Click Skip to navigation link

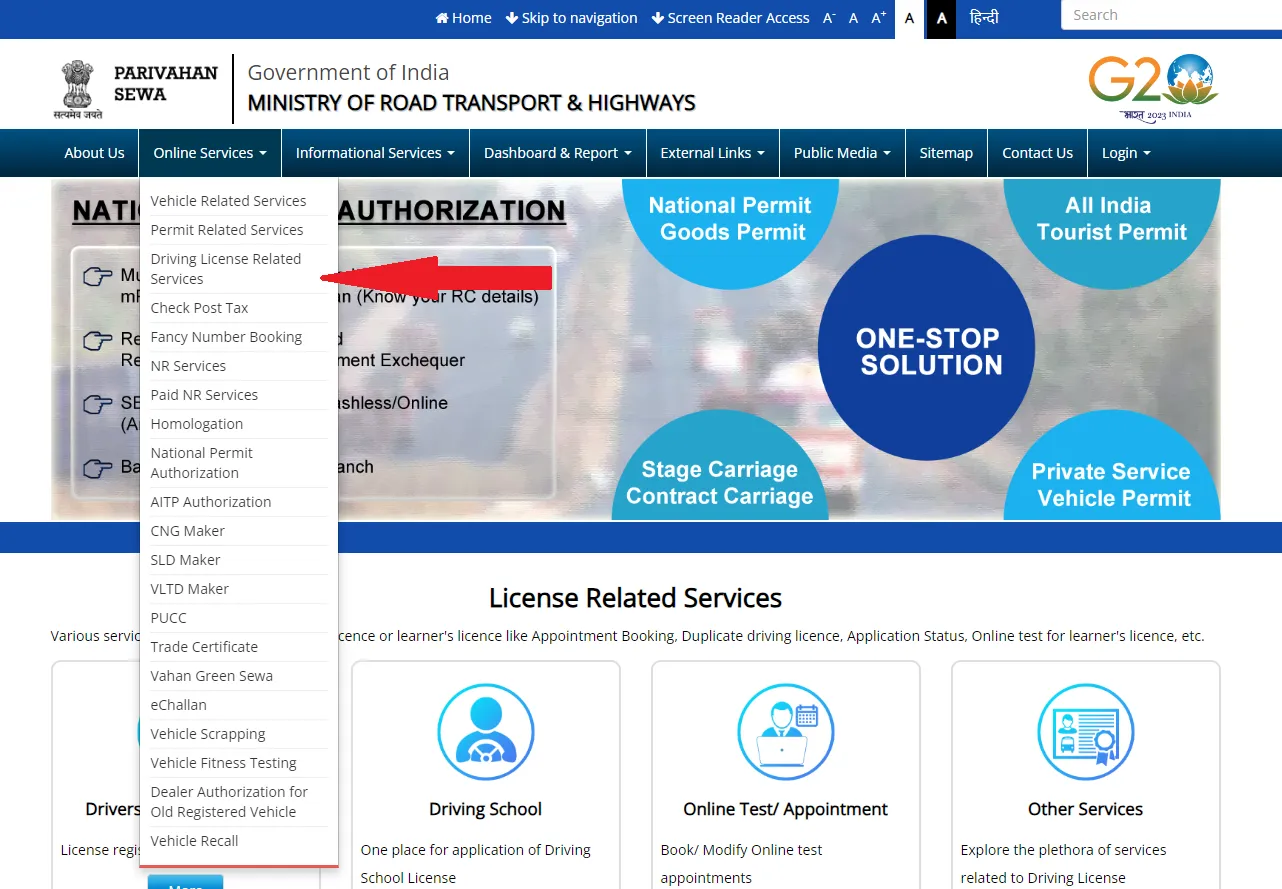pos(572,18)
